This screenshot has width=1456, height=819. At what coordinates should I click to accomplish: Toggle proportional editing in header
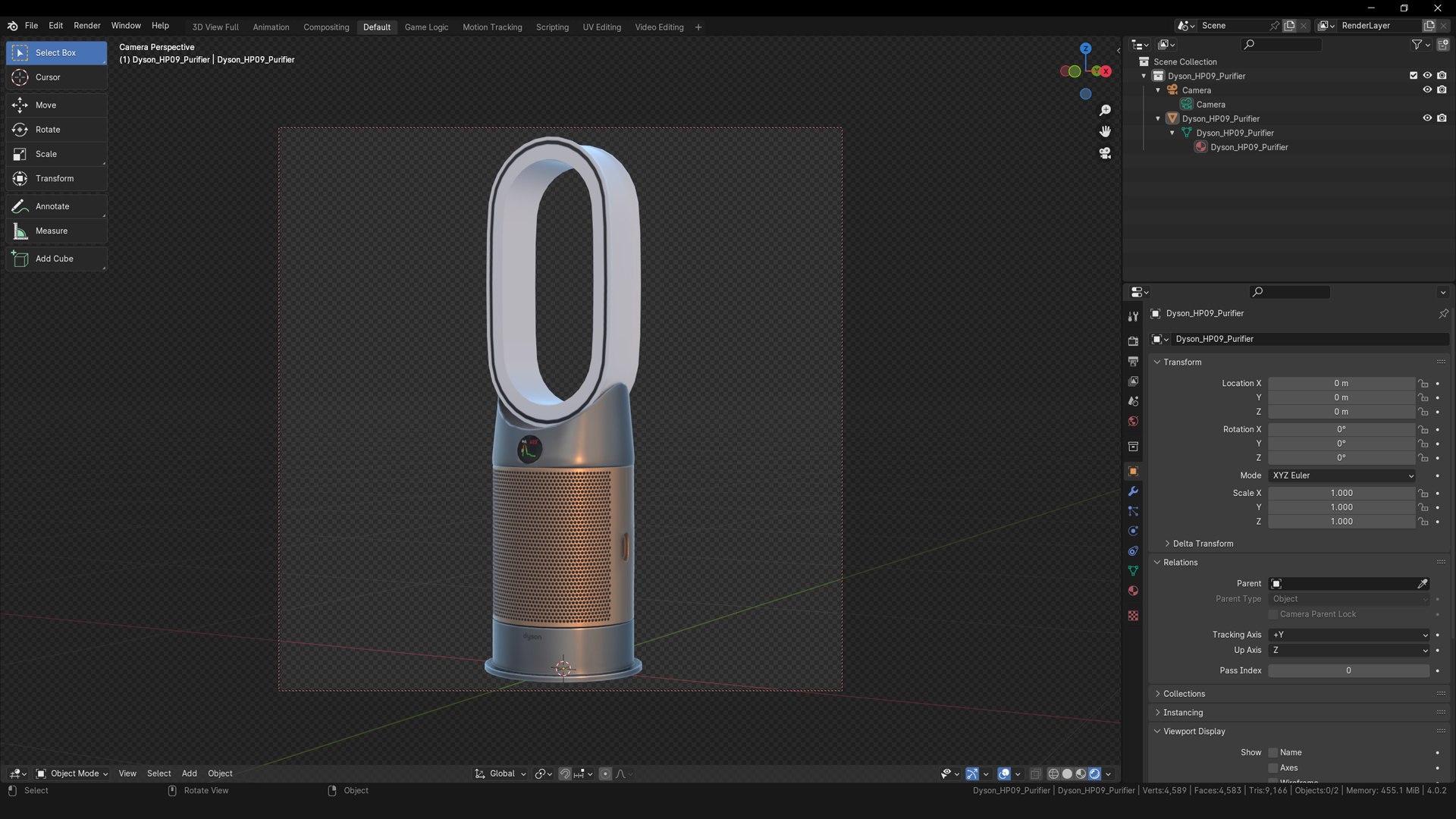(605, 773)
